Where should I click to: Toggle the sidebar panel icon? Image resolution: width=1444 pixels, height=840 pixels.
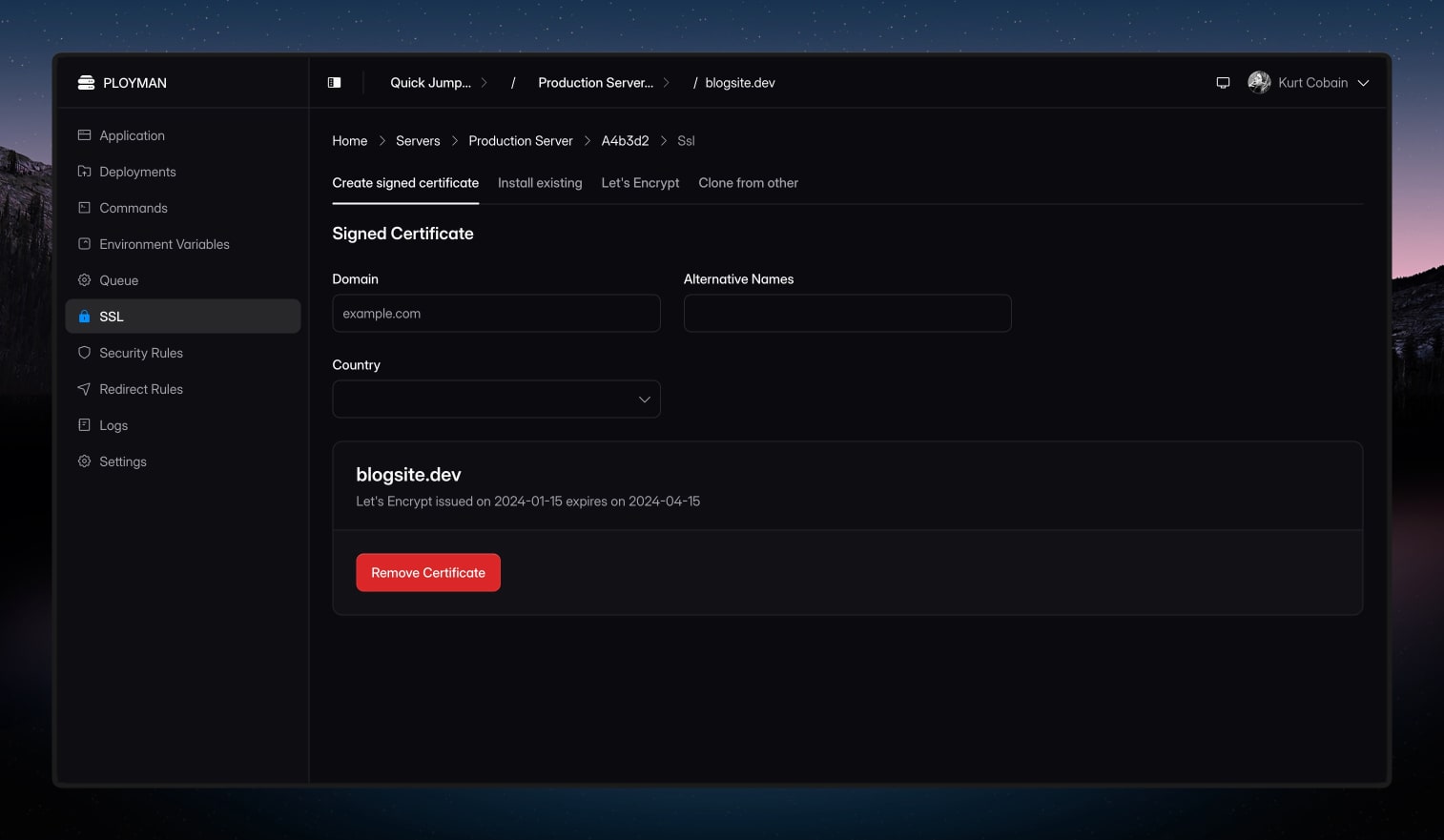tap(335, 83)
